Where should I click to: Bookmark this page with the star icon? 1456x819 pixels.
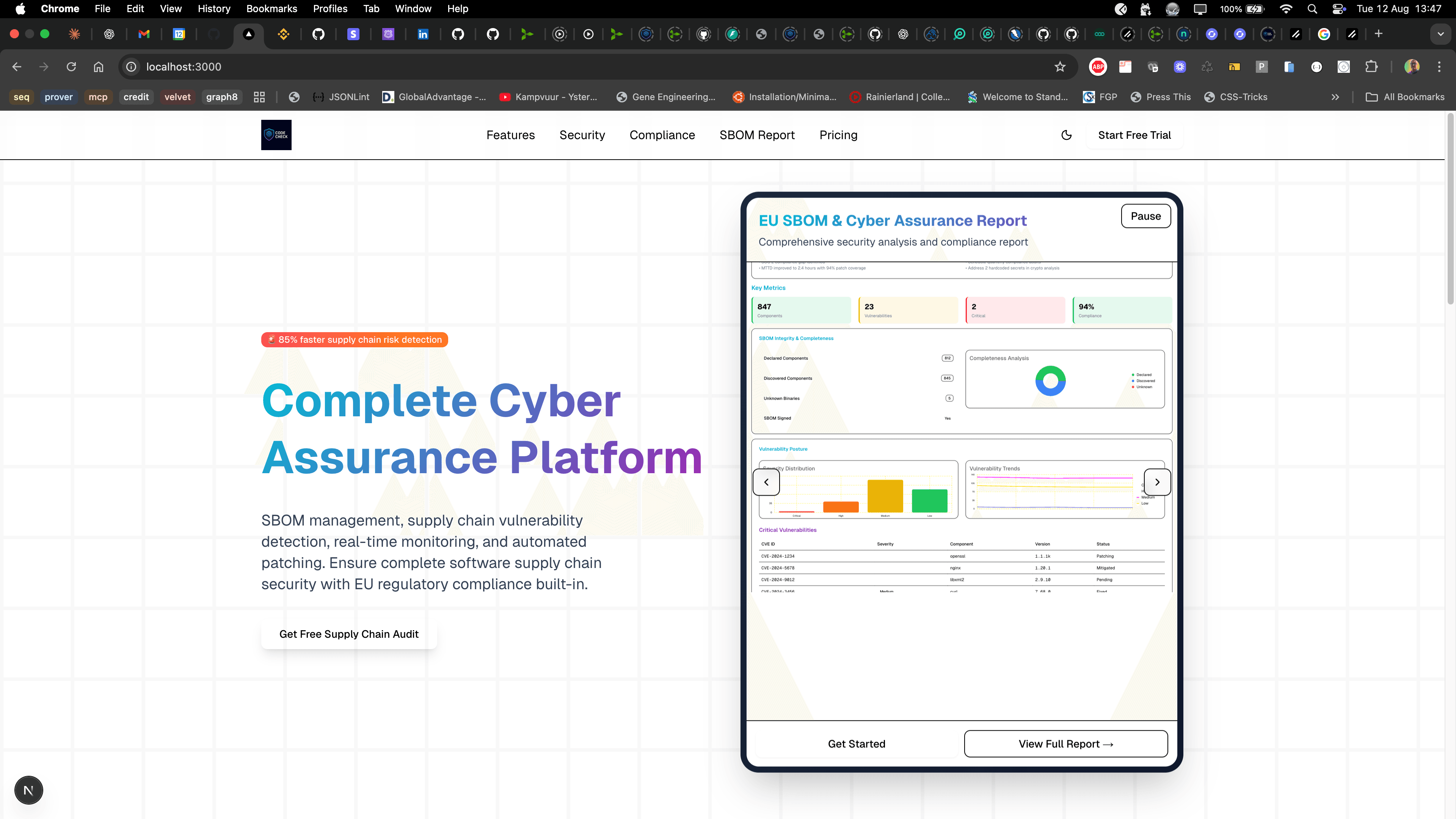pyautogui.click(x=1060, y=67)
